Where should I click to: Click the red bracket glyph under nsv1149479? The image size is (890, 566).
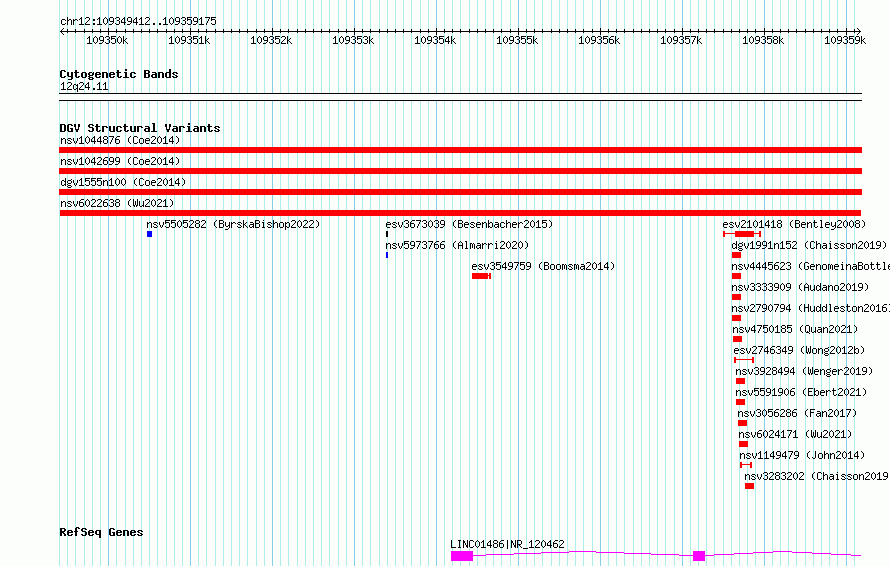[x=746, y=465]
